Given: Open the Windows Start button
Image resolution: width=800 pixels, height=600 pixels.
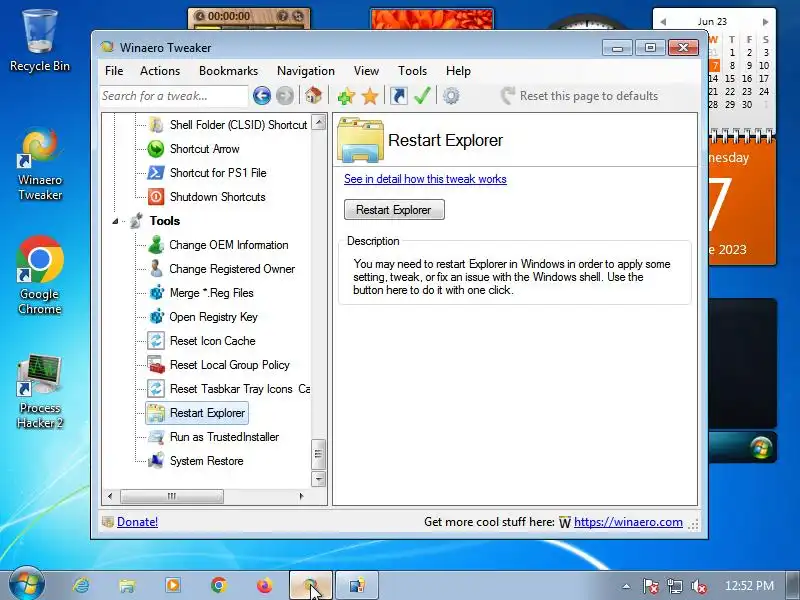Looking at the screenshot, I should pos(27,585).
